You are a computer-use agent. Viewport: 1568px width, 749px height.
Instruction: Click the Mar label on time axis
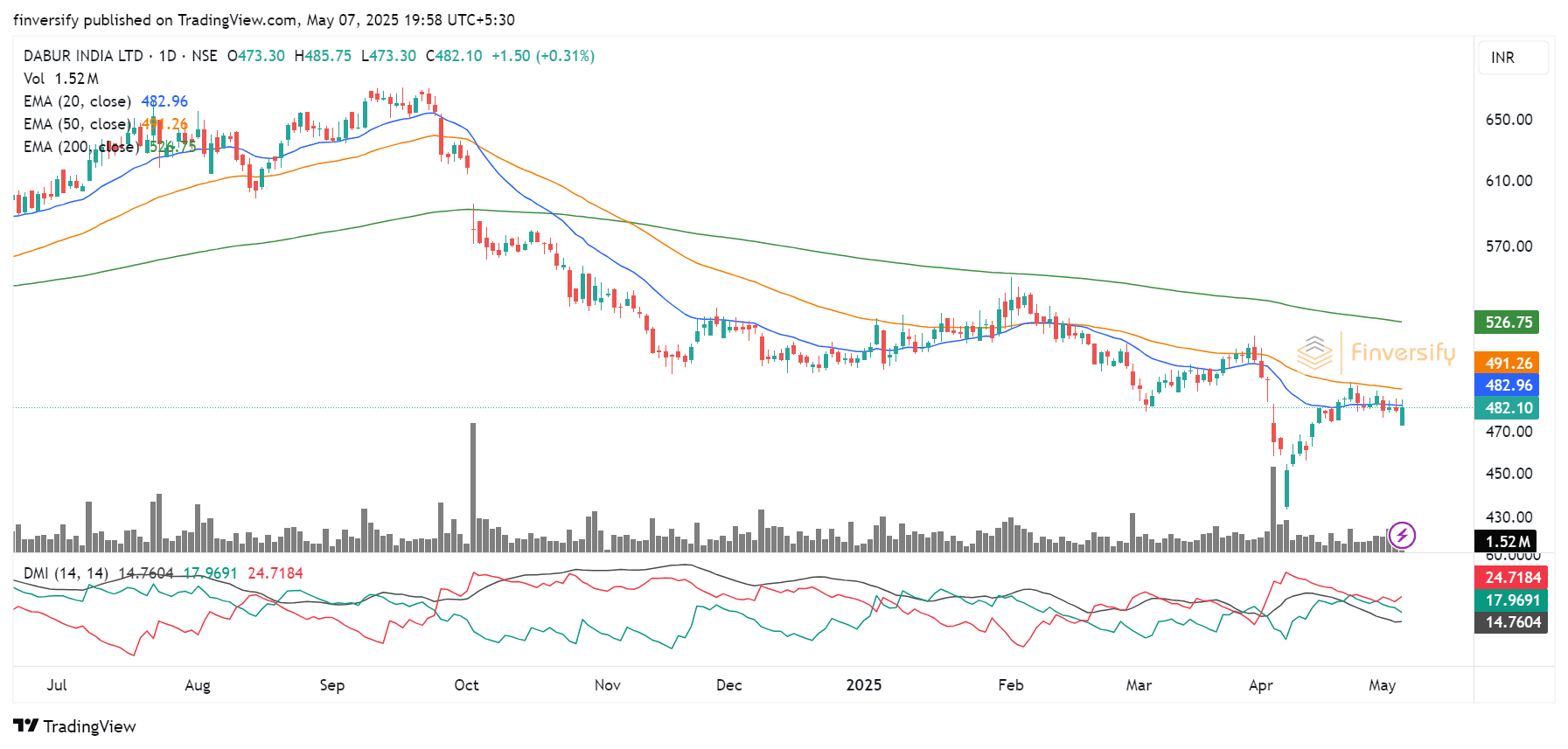coord(1139,685)
